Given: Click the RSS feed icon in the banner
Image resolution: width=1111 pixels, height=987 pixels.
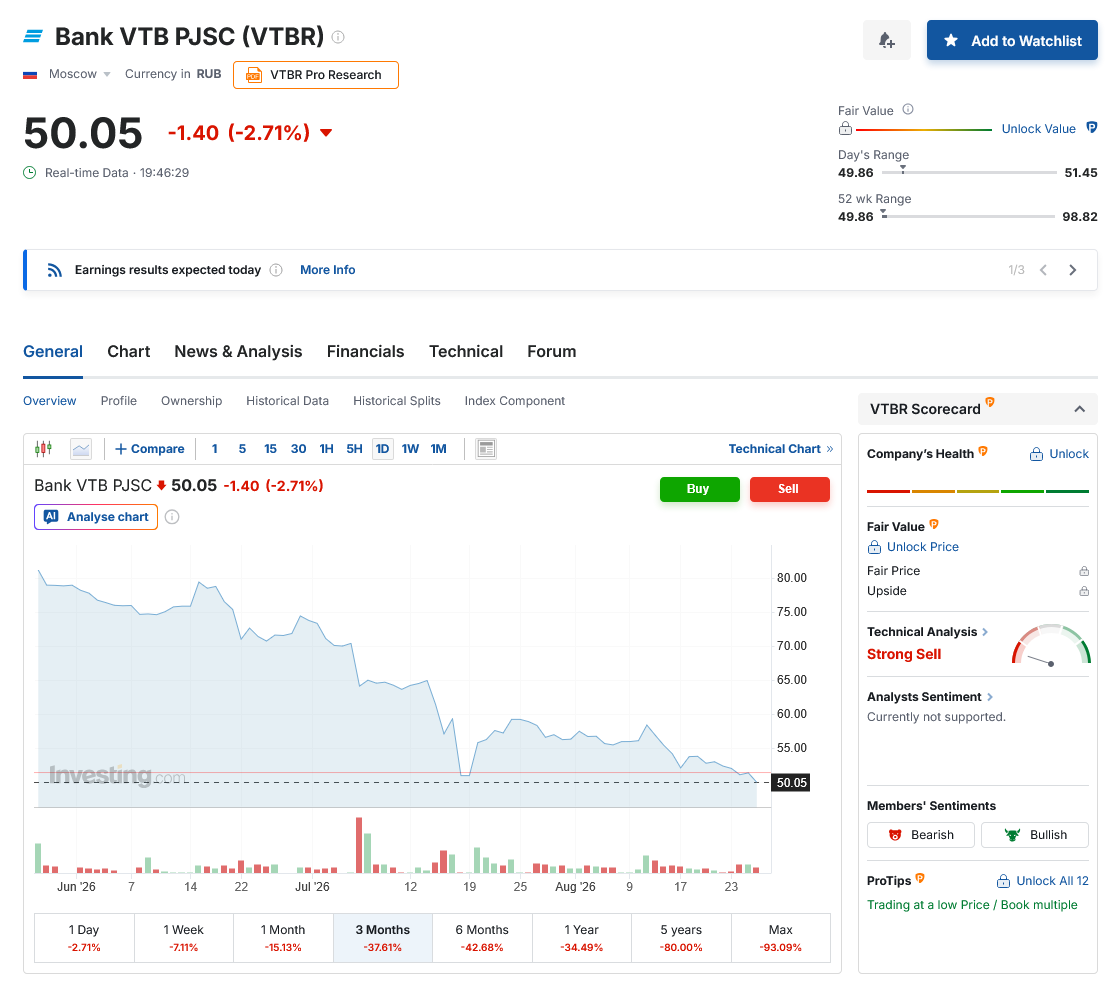Looking at the screenshot, I should pyautogui.click(x=55, y=270).
